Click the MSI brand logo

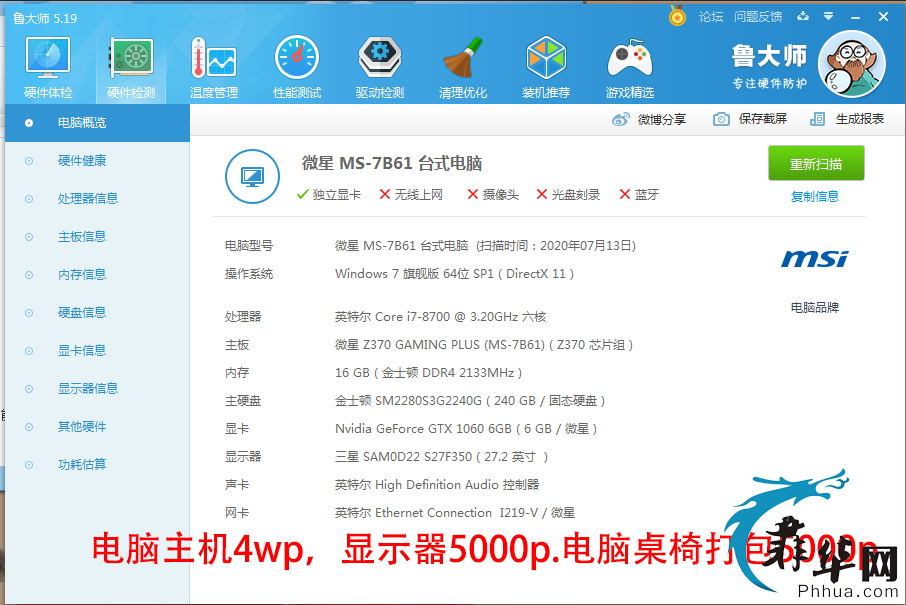point(815,259)
